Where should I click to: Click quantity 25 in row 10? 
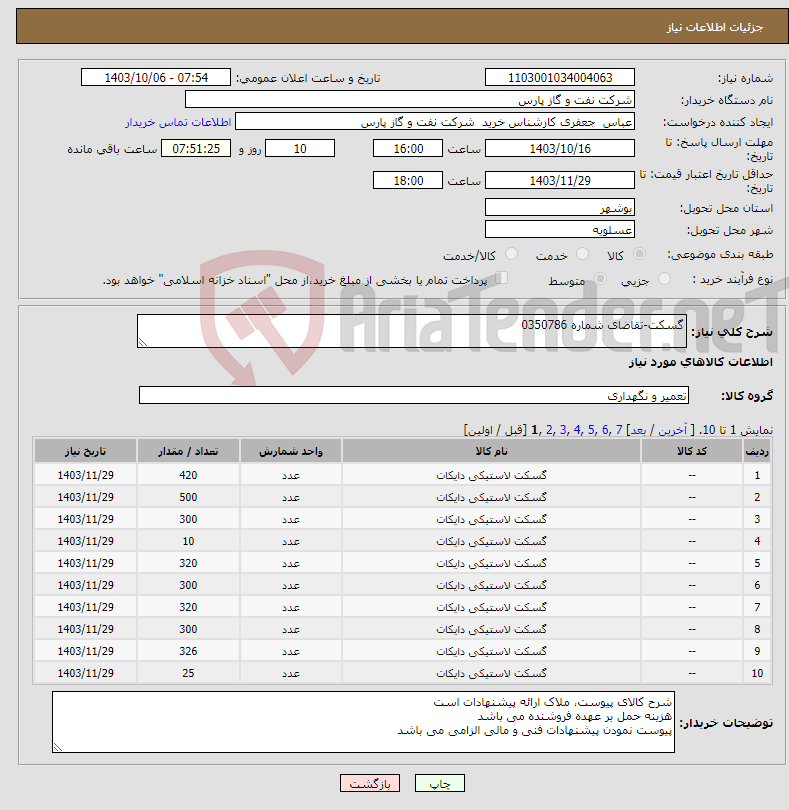[x=188, y=673]
